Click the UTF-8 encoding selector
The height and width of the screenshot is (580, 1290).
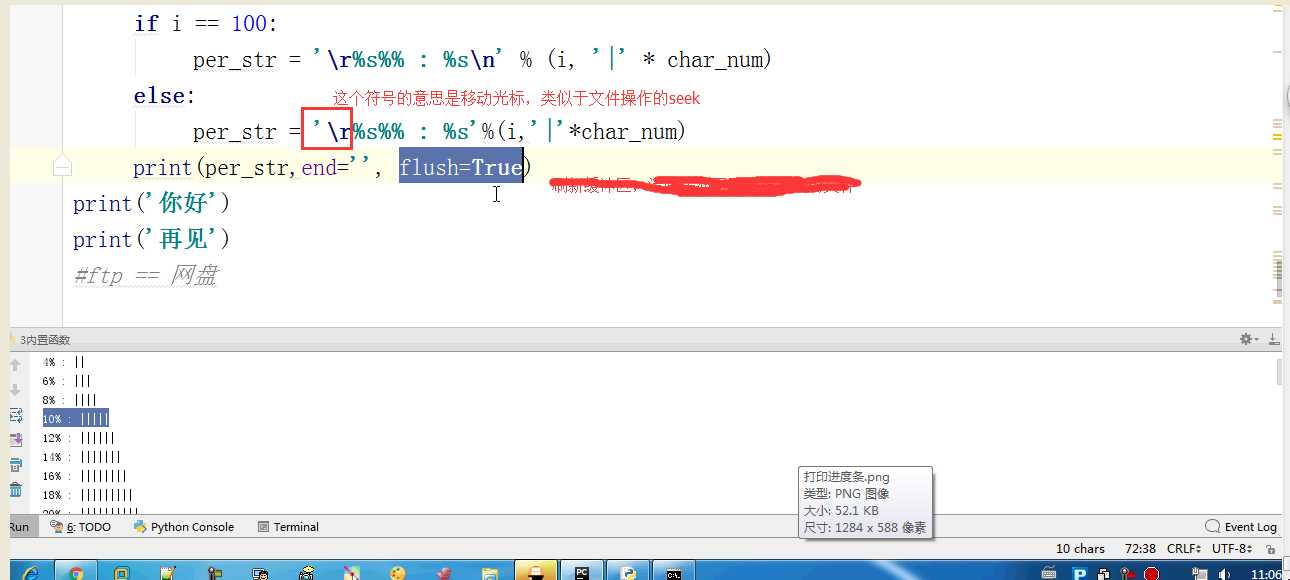click(1231, 548)
